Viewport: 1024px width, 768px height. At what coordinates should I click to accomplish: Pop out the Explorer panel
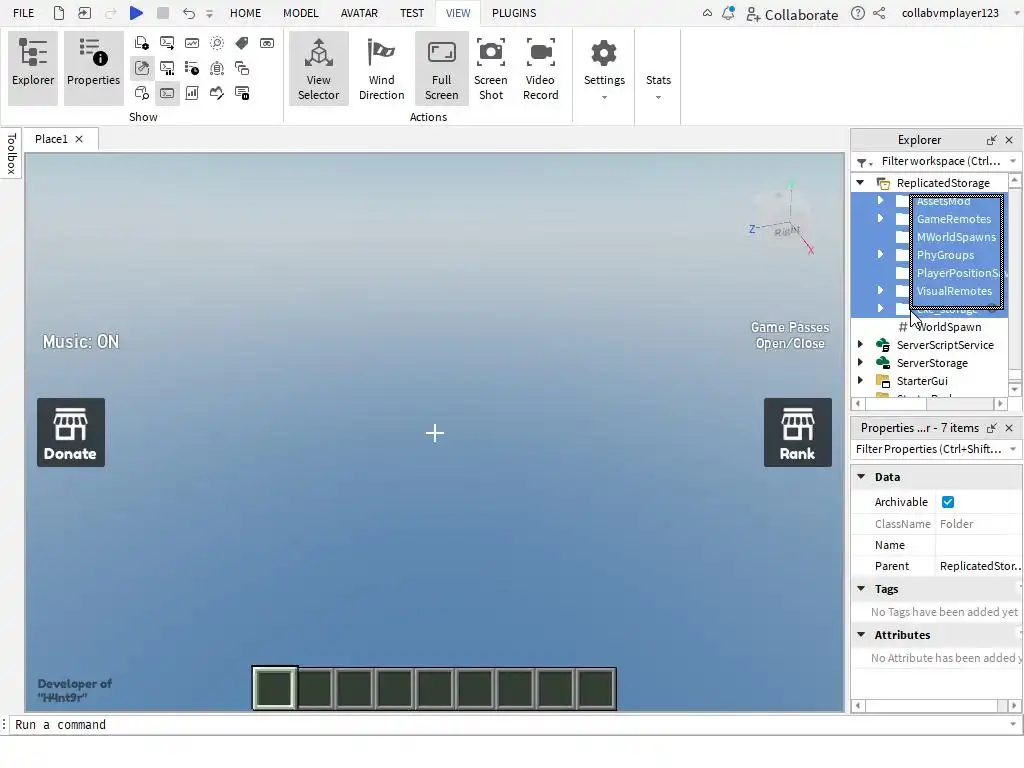coord(991,140)
